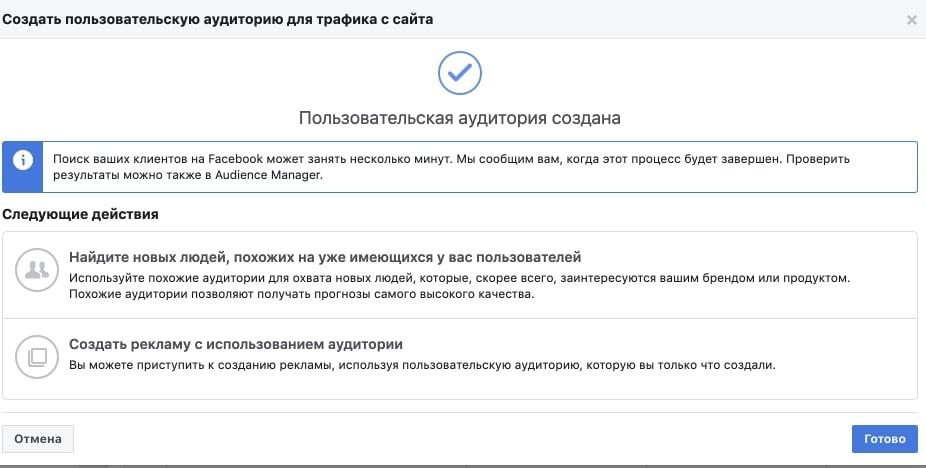Click the dialog title 'Создать пользовательскую аудиторию'
The height and width of the screenshot is (468, 926).
(217, 19)
